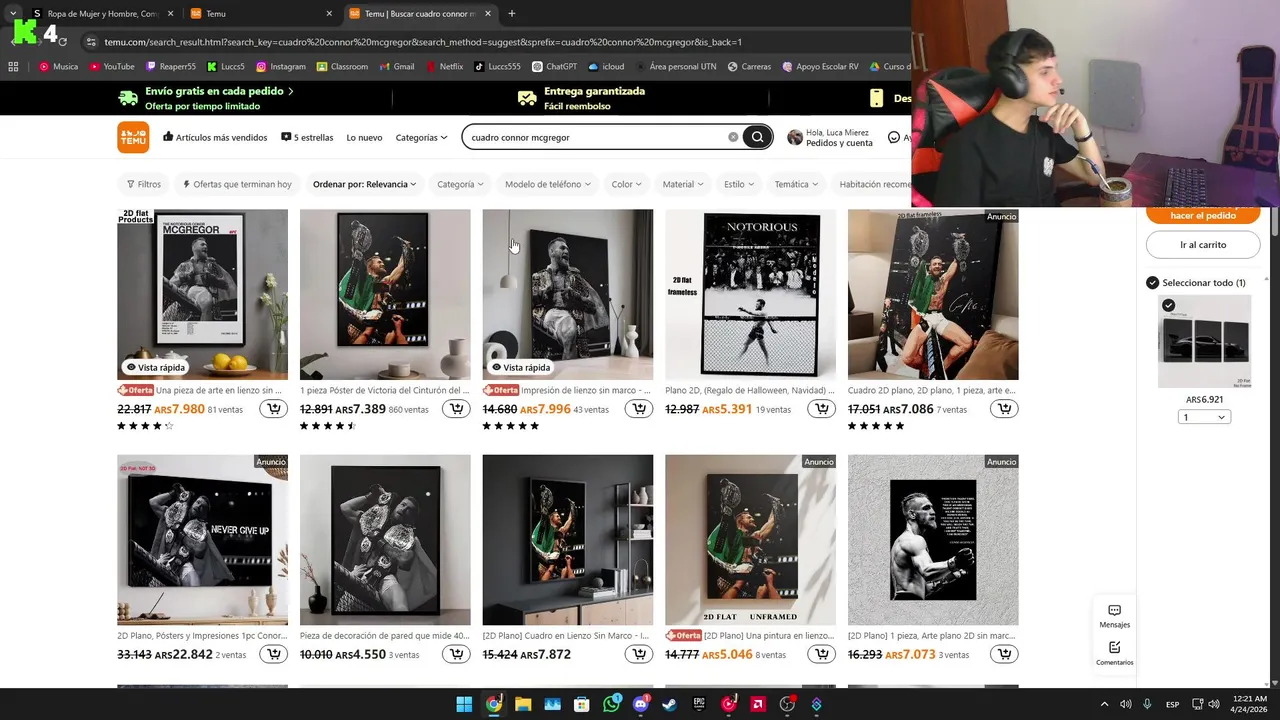Image resolution: width=1280 pixels, height=720 pixels.
Task: Open the NEVER GIVE UP poster thumbnail
Action: click(202, 540)
